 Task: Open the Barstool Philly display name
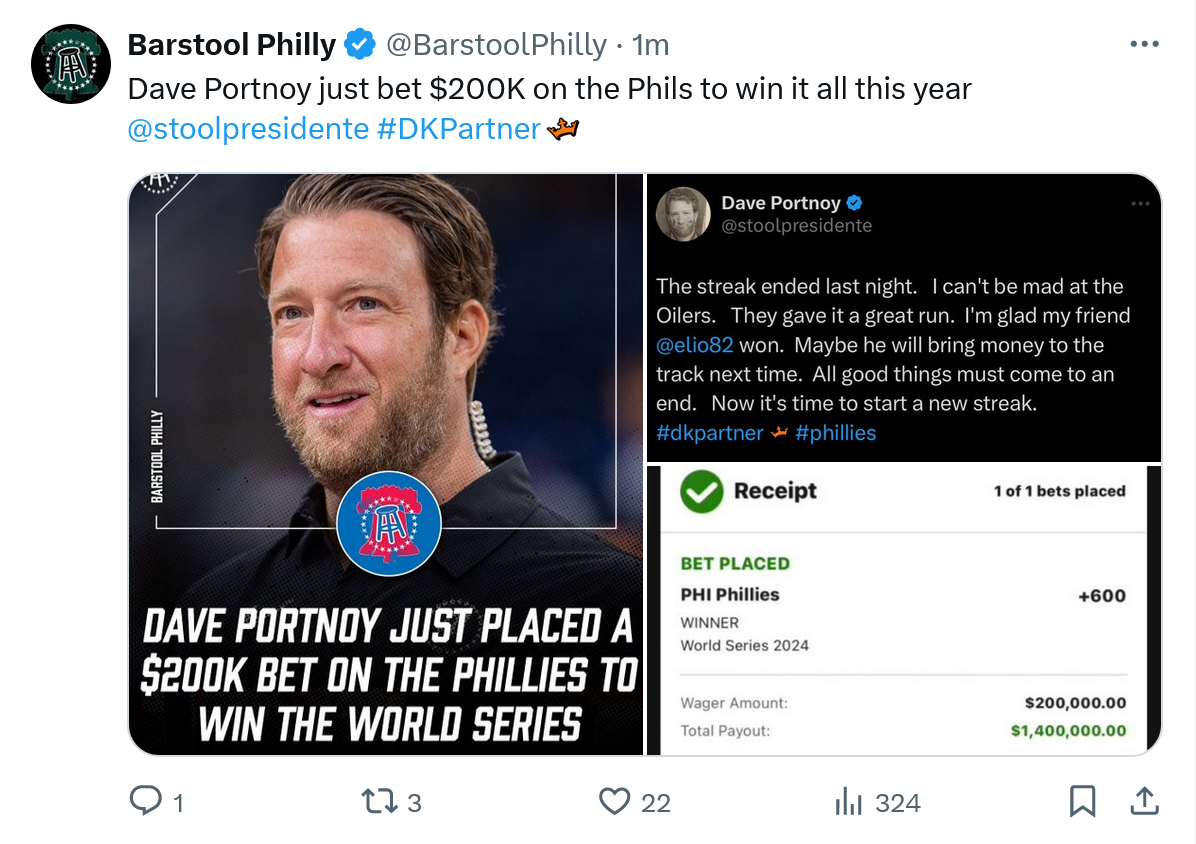point(232,45)
